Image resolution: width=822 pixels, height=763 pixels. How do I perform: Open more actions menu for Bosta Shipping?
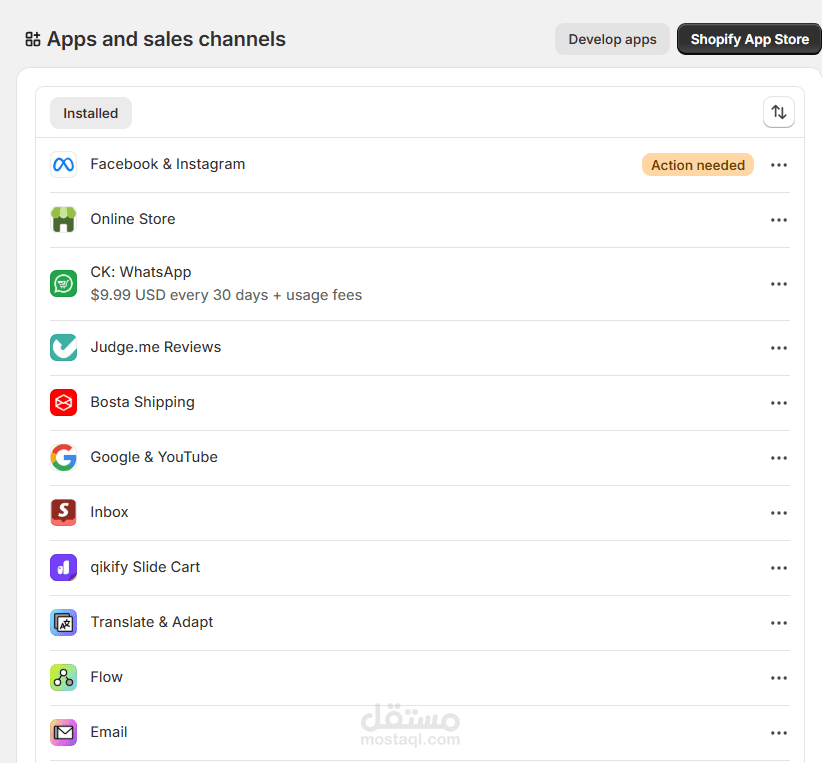tap(779, 403)
